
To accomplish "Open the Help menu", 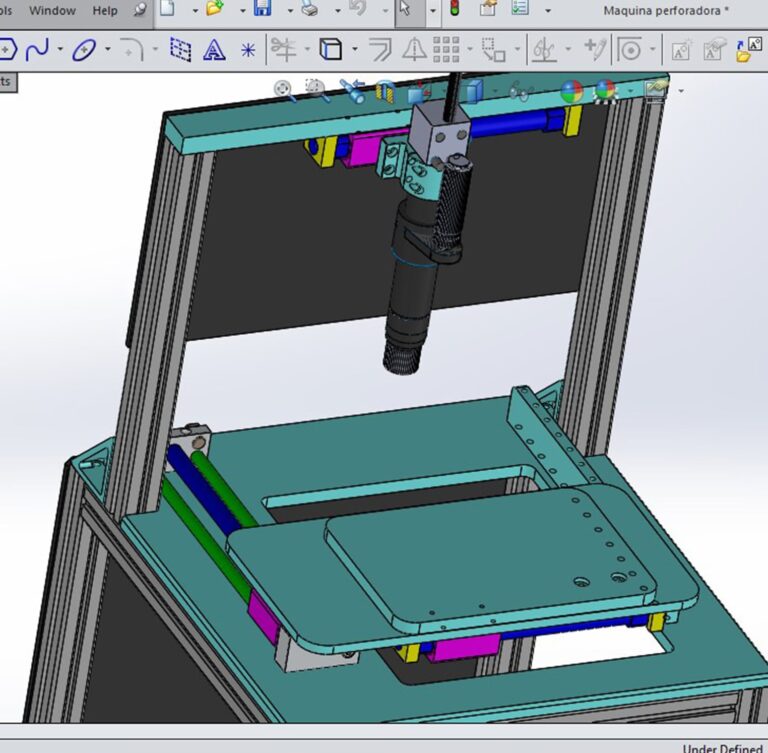I will (x=104, y=10).
